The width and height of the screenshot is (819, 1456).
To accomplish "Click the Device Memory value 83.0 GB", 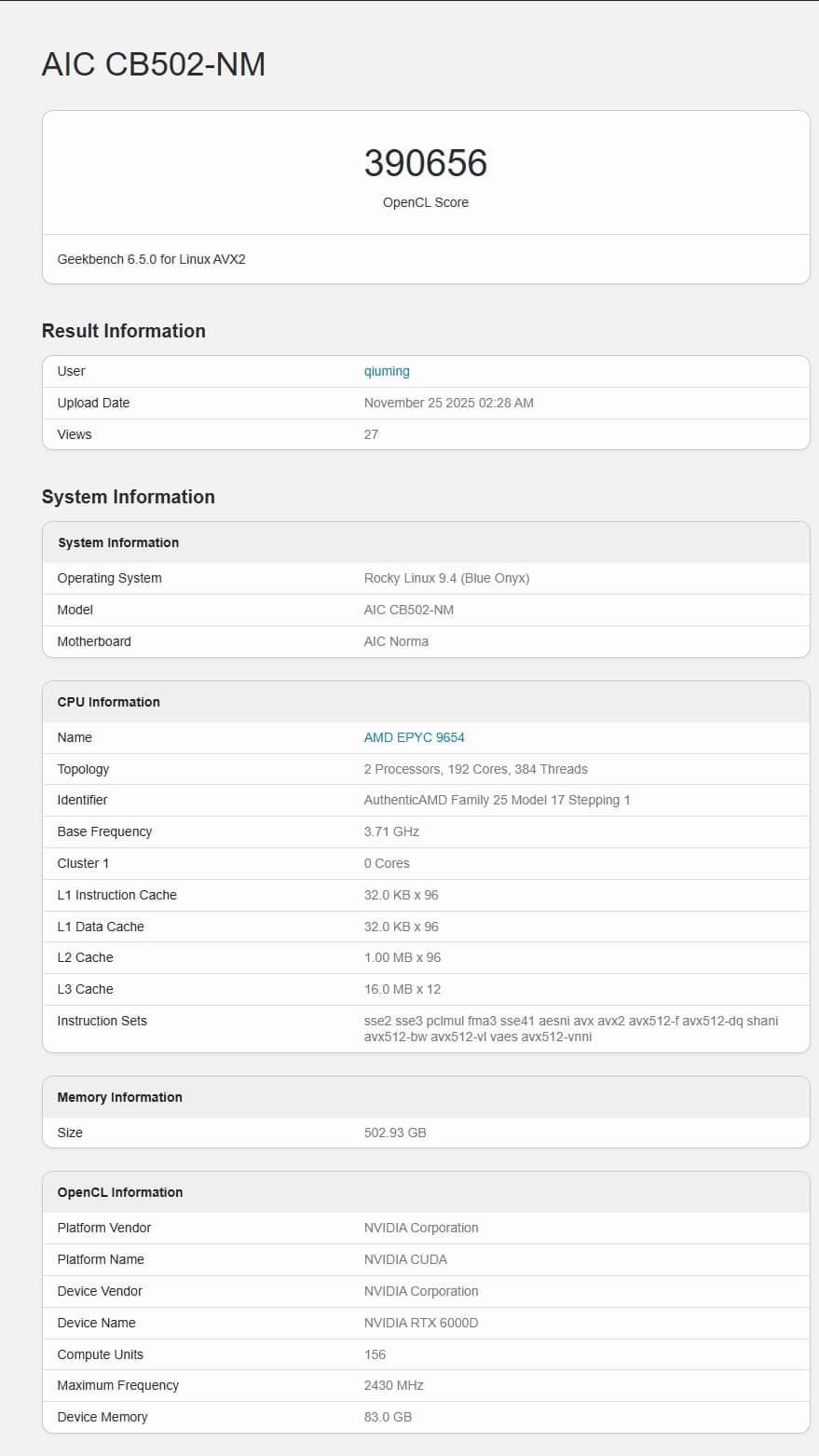I will 388,1417.
